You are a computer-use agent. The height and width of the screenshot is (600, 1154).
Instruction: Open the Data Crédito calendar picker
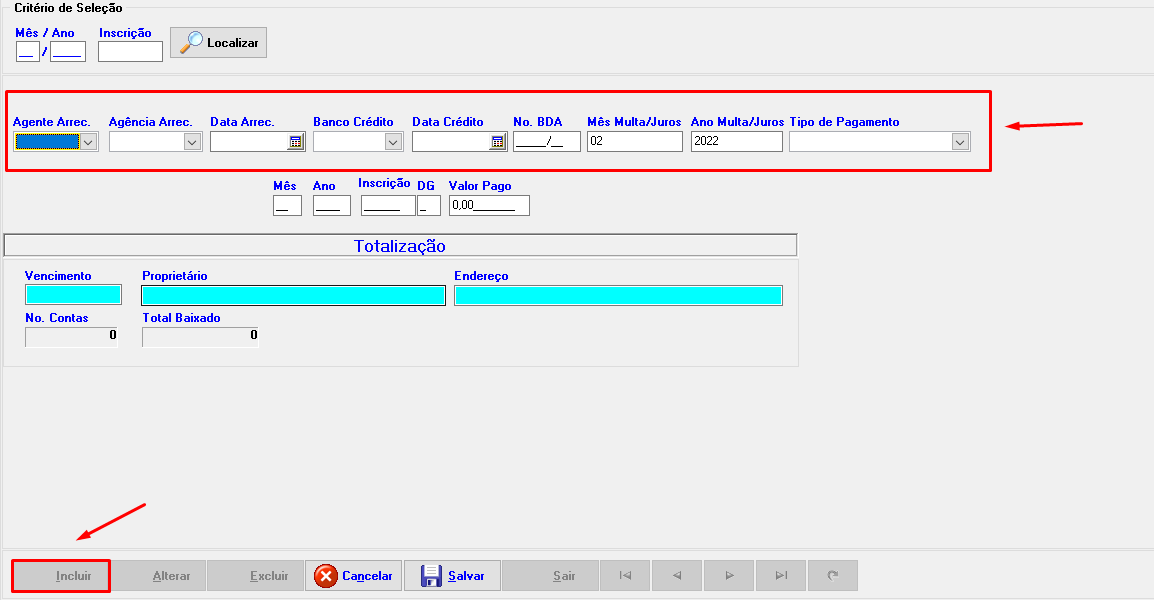pyautogui.click(x=497, y=142)
